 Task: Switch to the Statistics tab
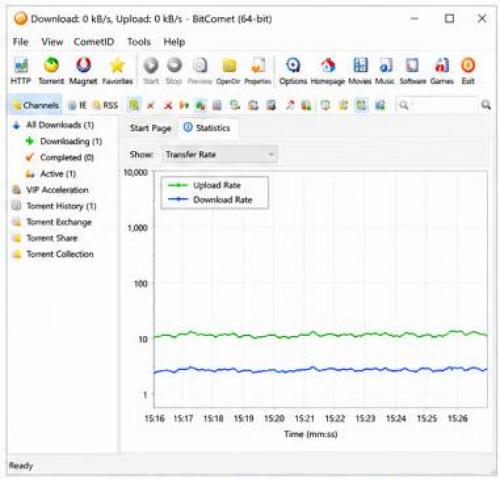pos(207,128)
